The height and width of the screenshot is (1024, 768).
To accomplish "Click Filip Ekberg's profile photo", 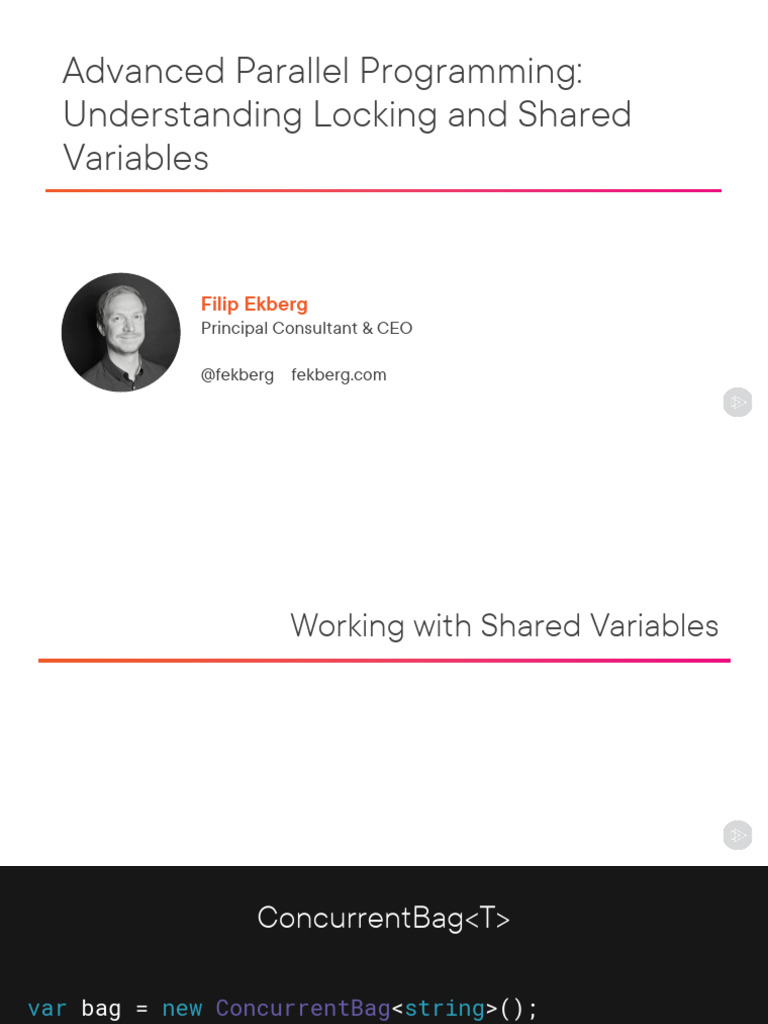I will click(121, 332).
